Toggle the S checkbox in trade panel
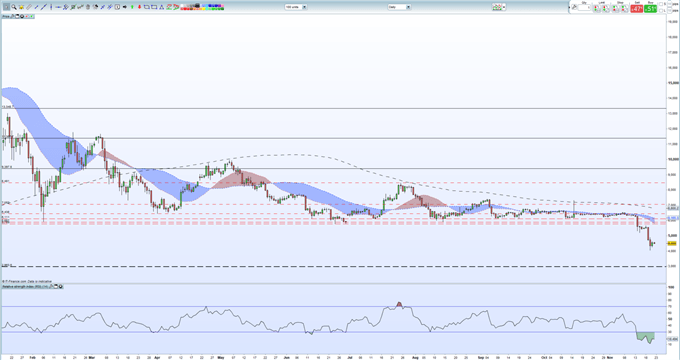Screen dimensions: 680x360 (661, 4)
